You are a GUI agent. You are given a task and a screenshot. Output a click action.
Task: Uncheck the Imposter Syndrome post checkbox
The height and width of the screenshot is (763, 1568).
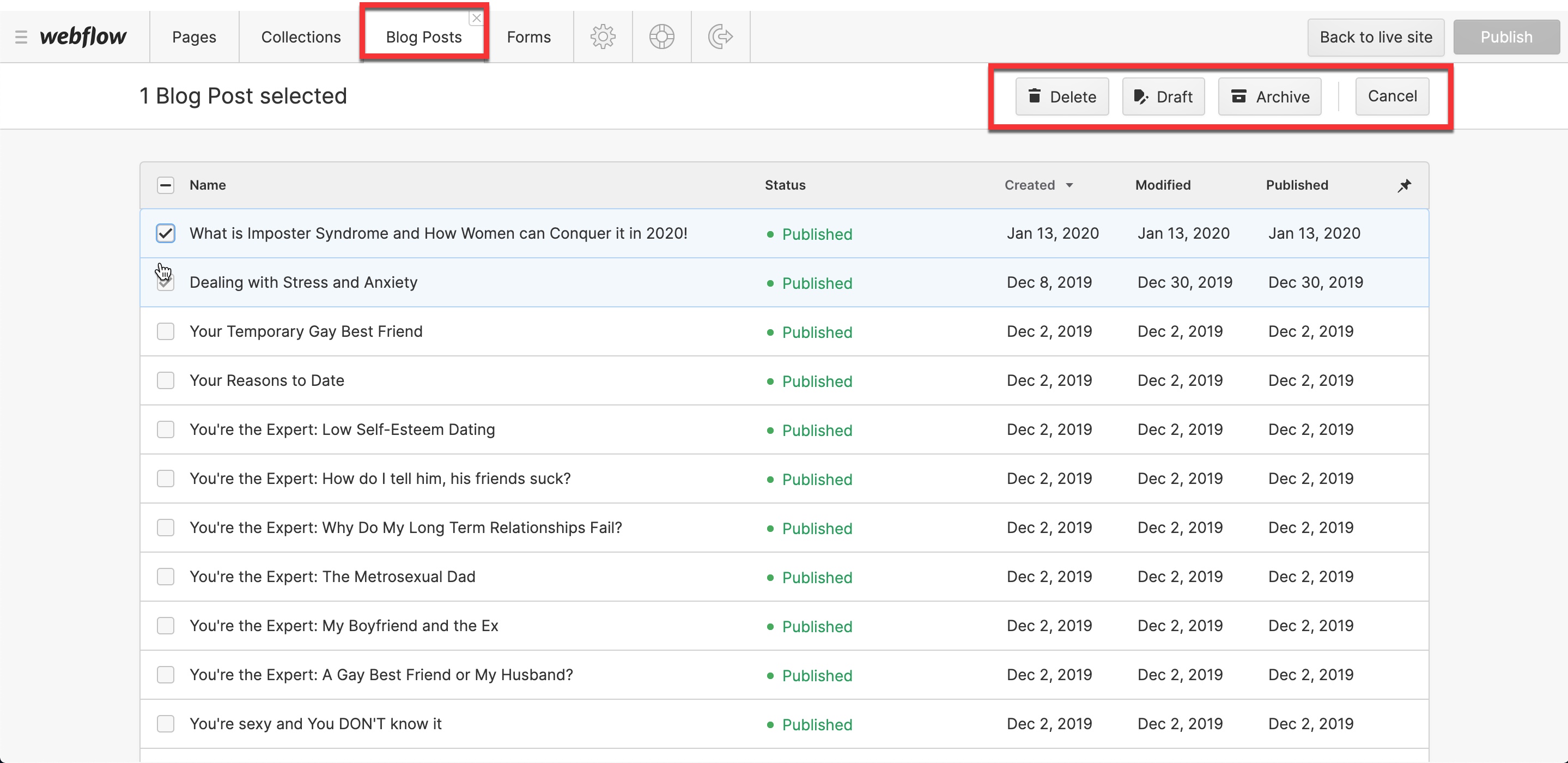coord(165,233)
